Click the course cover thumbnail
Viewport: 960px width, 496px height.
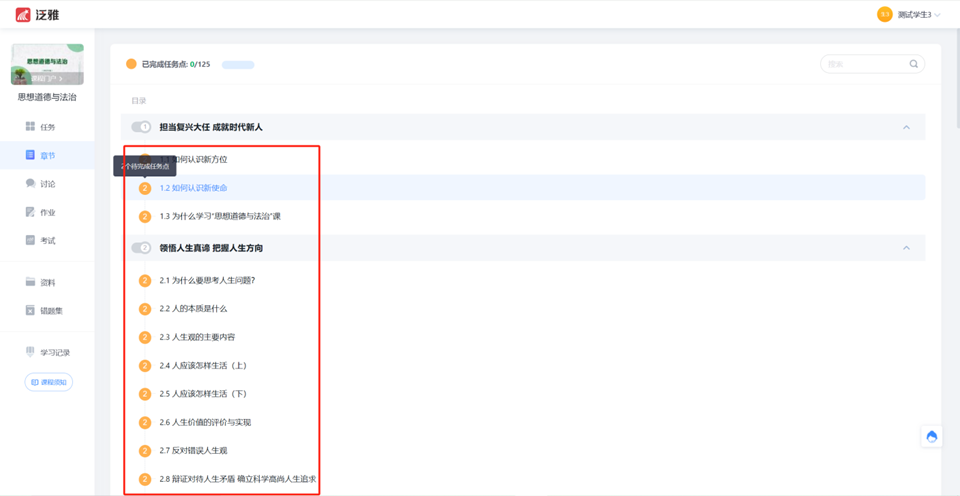(47, 64)
